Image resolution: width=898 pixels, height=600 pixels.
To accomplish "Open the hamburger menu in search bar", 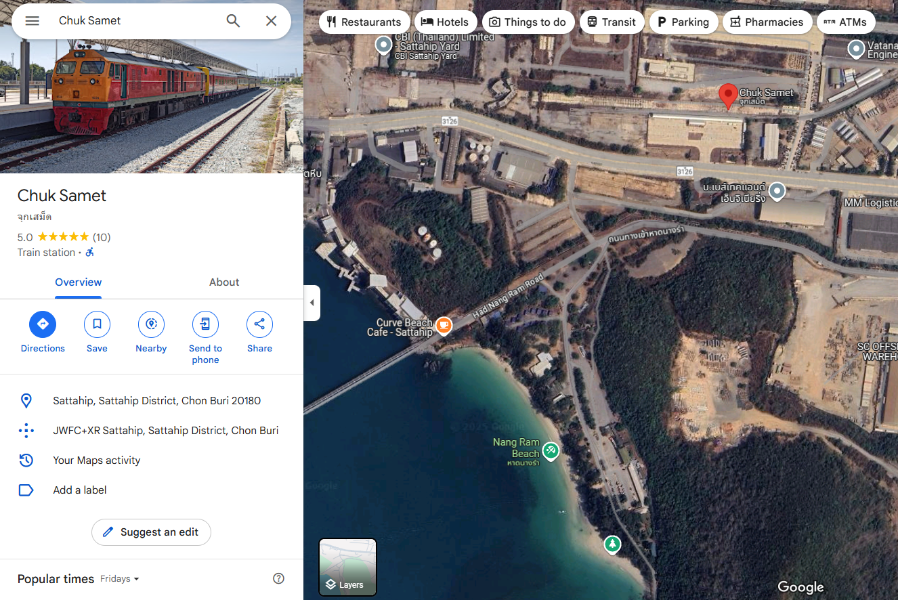I will pyautogui.click(x=32, y=21).
